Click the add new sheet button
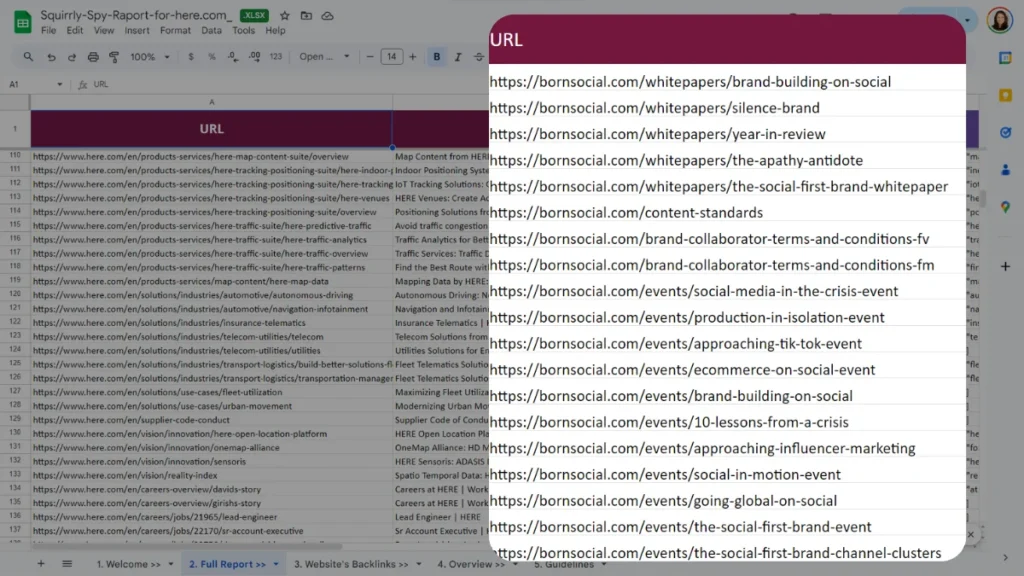1024x576 pixels. point(41,564)
